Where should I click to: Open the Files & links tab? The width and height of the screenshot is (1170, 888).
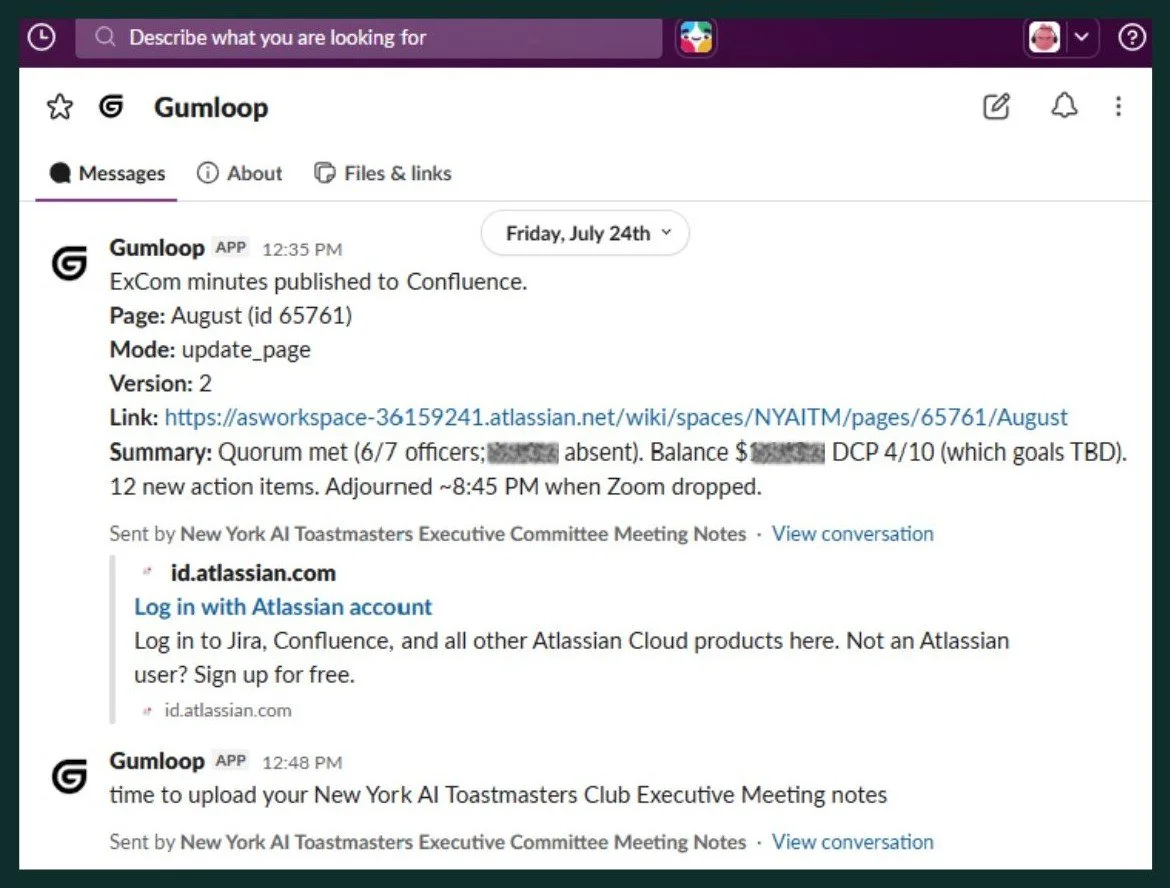pyautogui.click(x=383, y=173)
